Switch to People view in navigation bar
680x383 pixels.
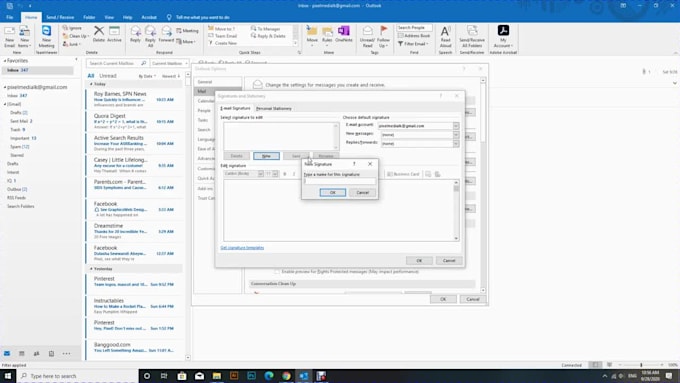36,354
